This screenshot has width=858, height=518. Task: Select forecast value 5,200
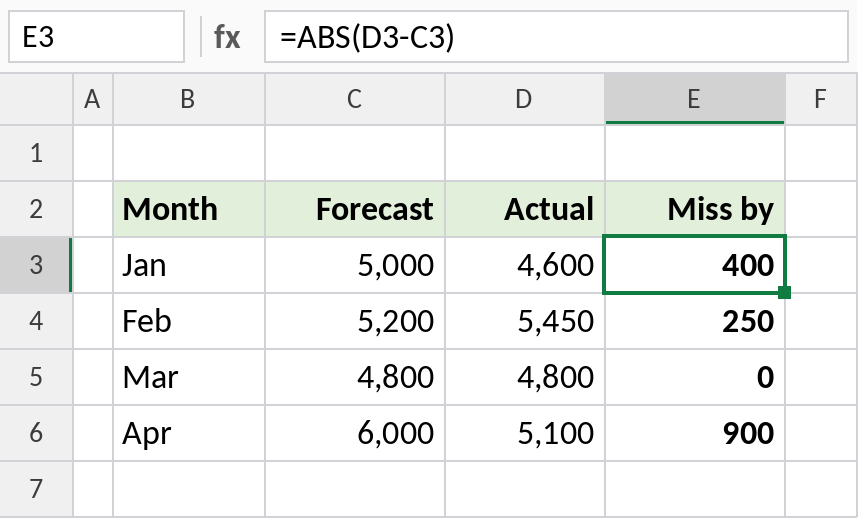coord(355,321)
